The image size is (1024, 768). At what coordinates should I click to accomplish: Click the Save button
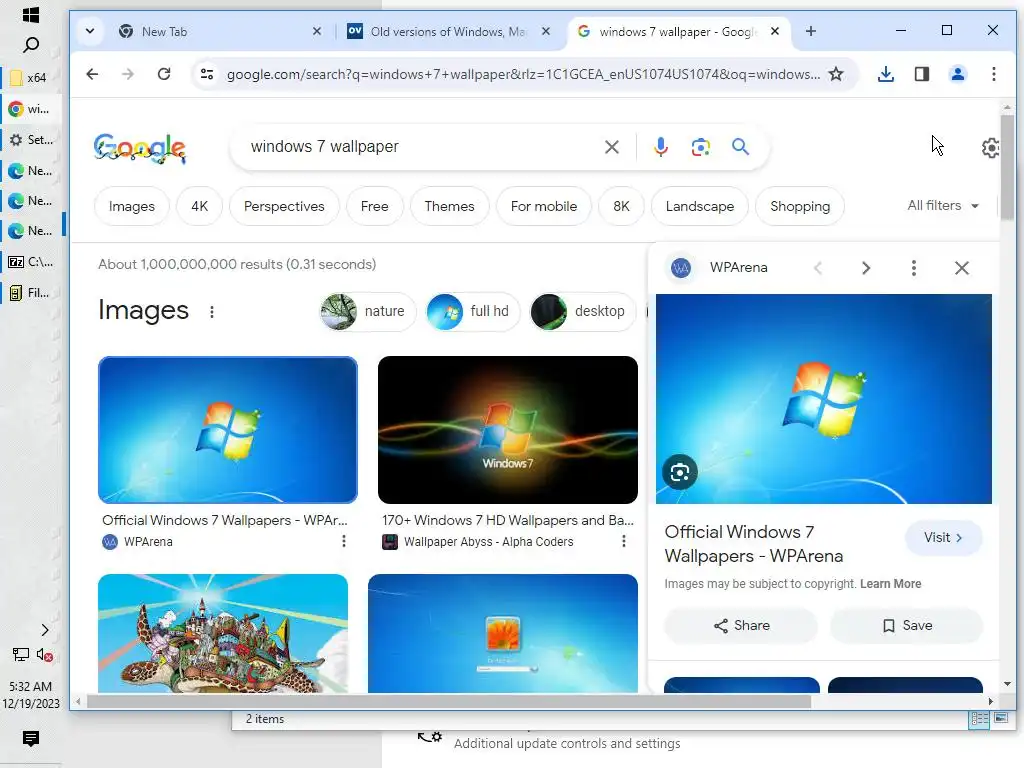coord(906,626)
